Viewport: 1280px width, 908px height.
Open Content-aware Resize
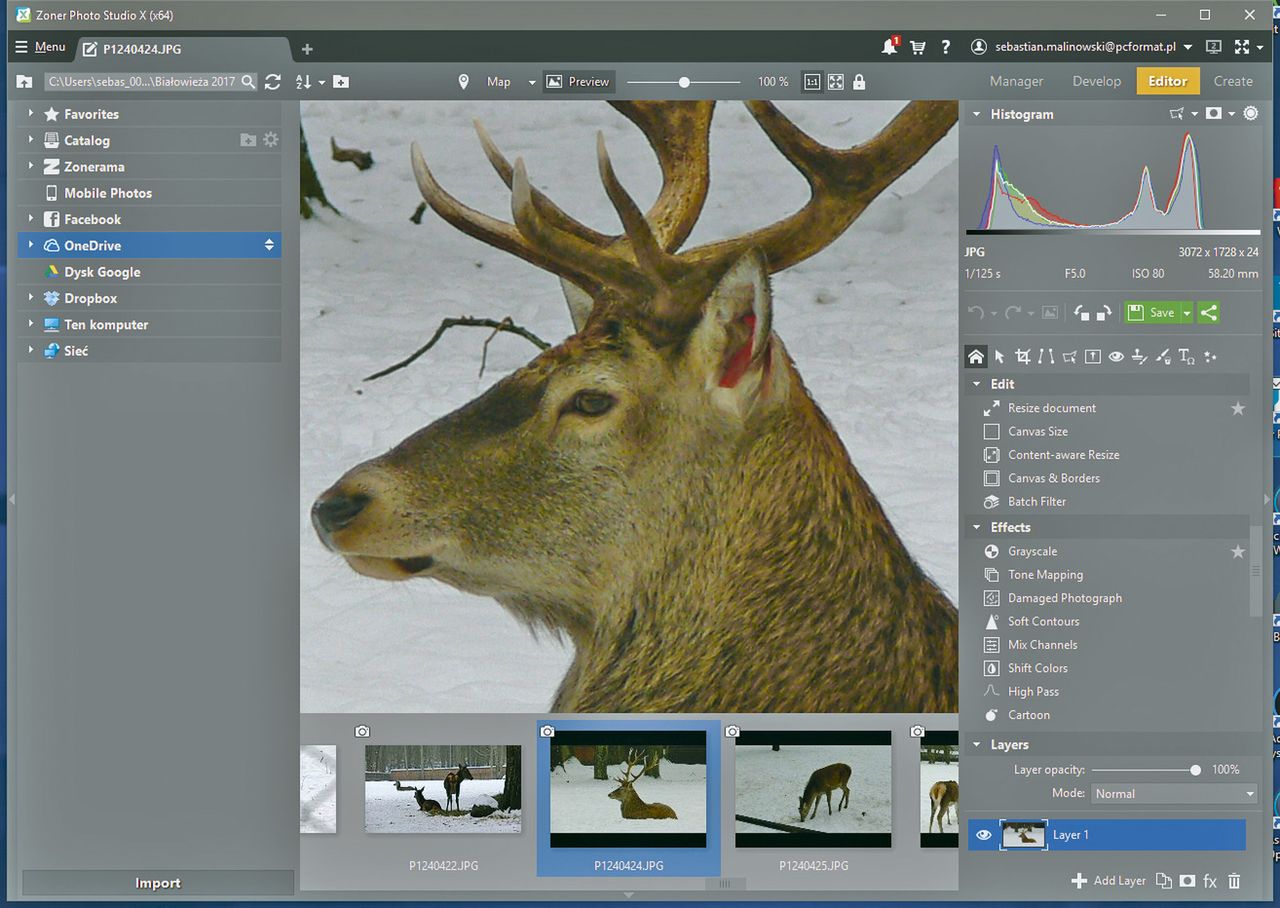1063,455
